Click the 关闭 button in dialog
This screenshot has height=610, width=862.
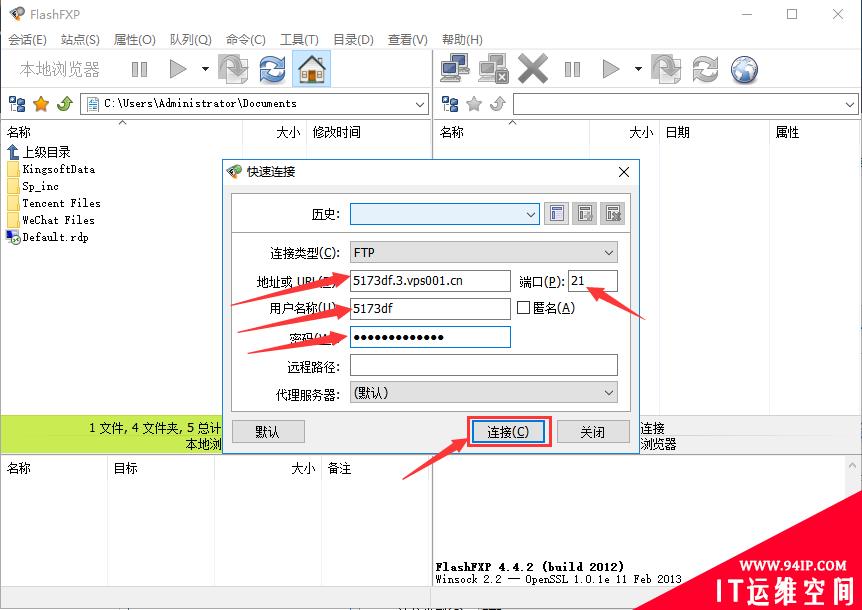(593, 432)
